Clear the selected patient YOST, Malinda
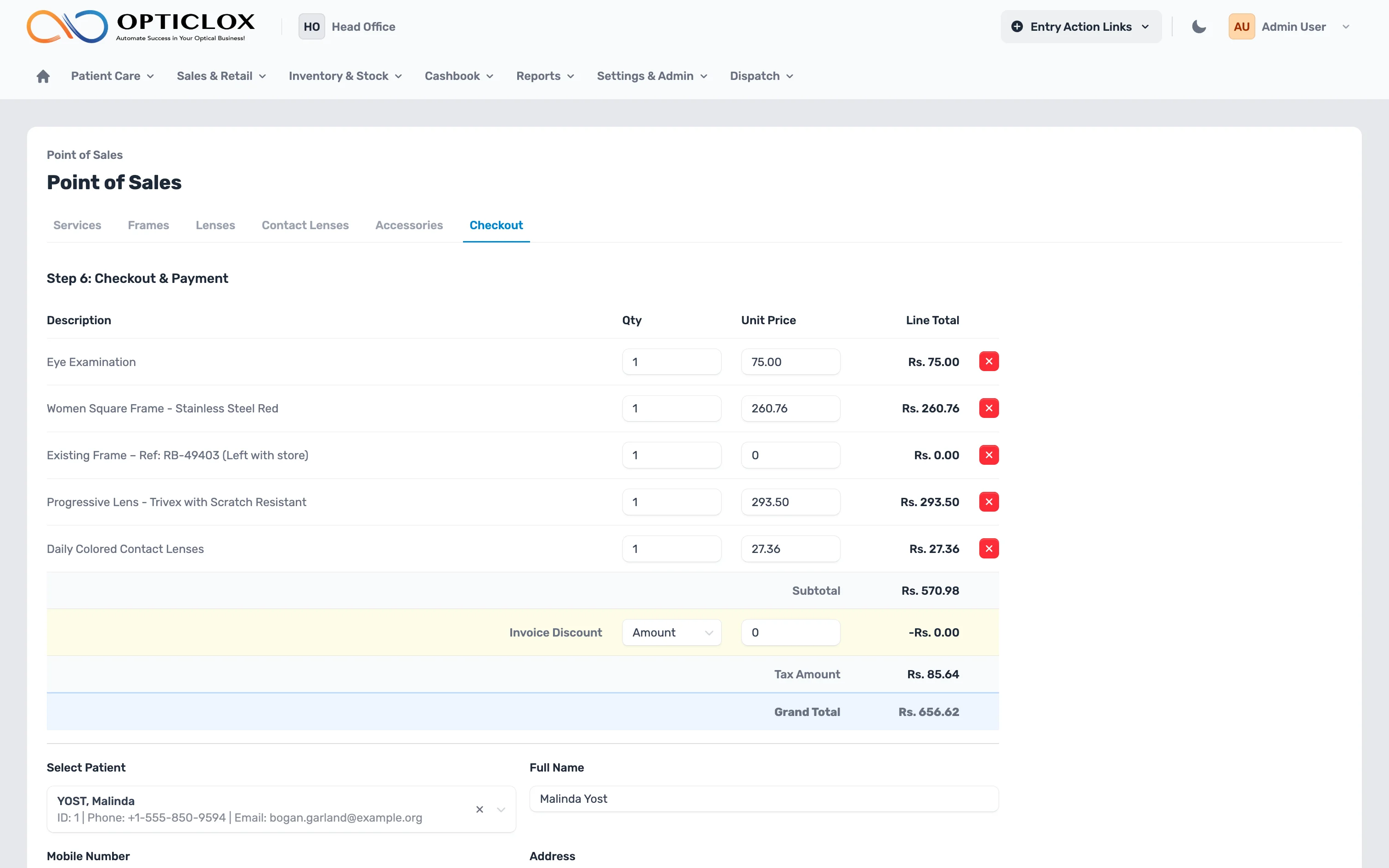Viewport: 1389px width, 868px height. point(480,809)
